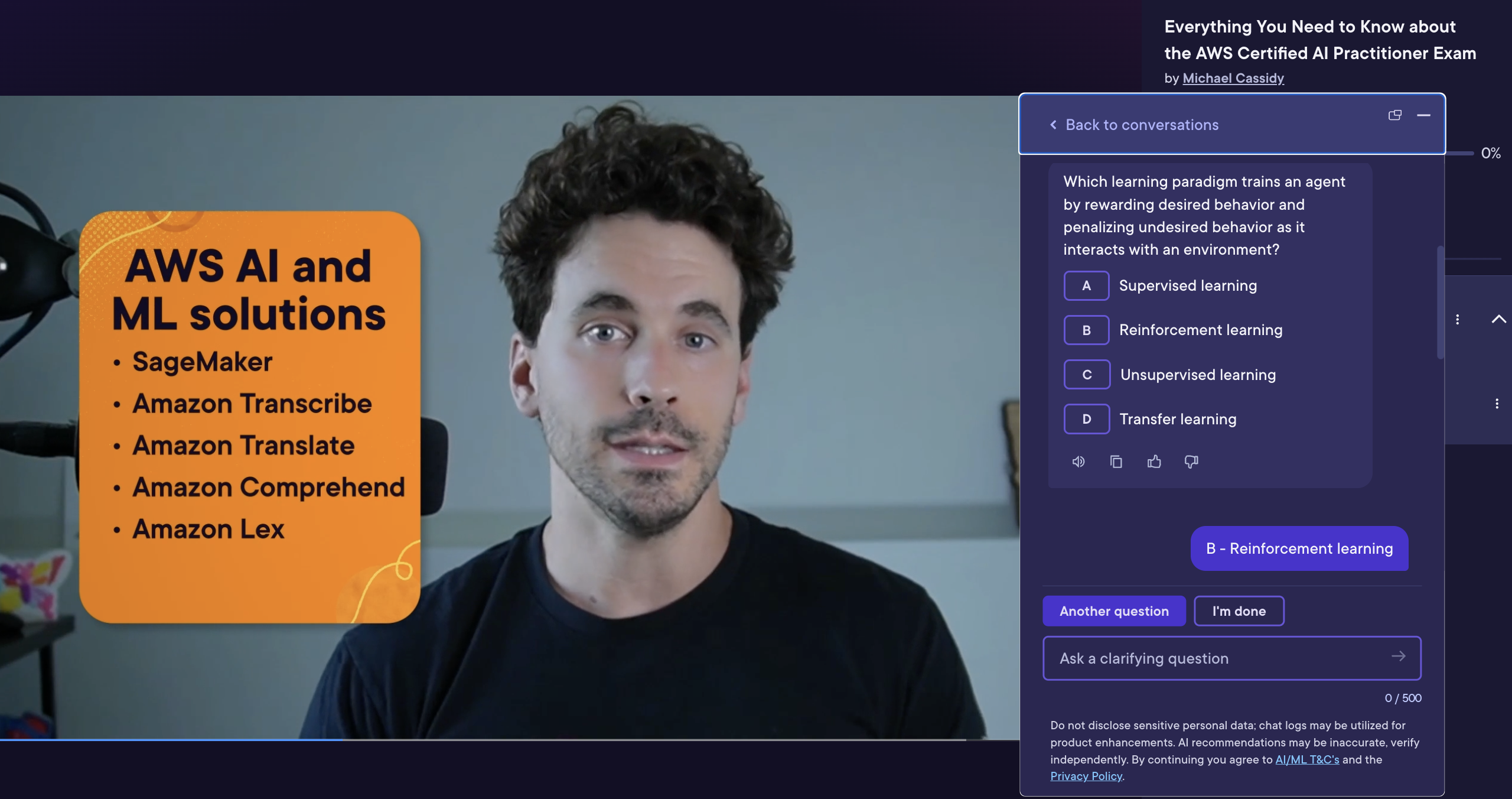Open Michael Cassidy's author page
Viewport: 1512px width, 799px height.
(x=1233, y=78)
